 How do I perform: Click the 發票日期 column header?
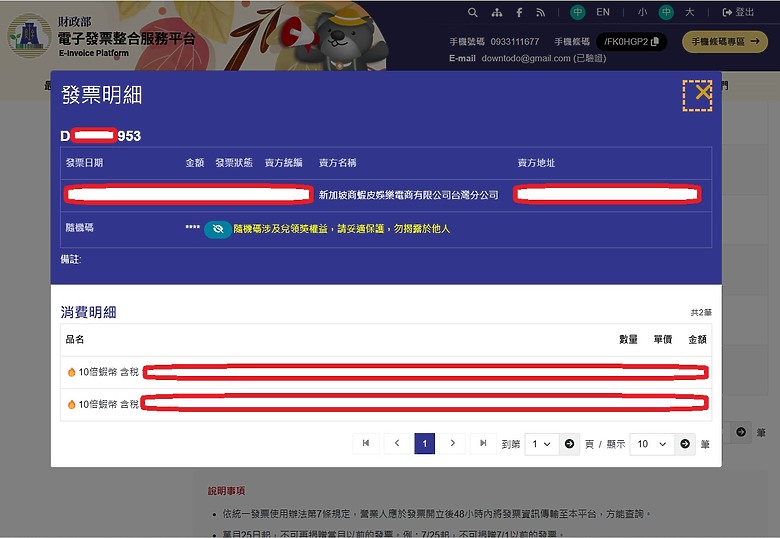pyautogui.click(x=84, y=163)
